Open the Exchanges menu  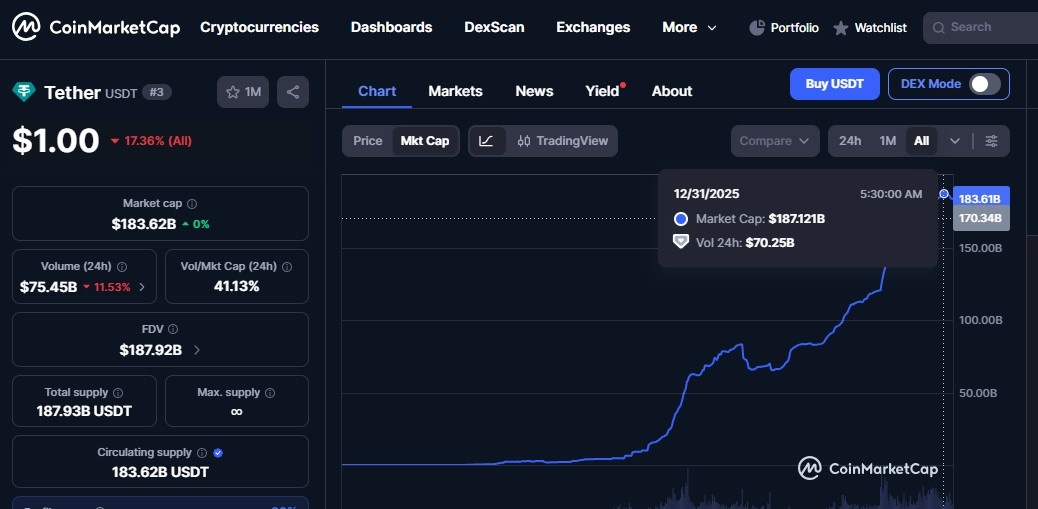point(593,27)
